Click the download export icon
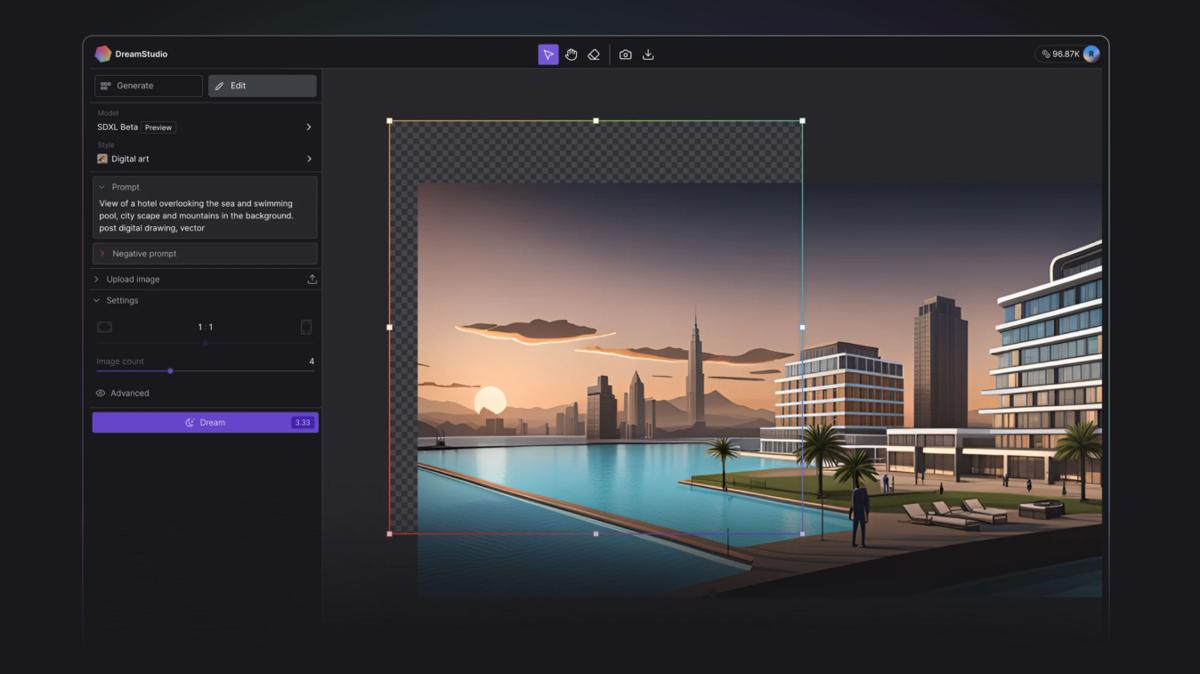Screen dimensions: 1200x674 (648, 55)
